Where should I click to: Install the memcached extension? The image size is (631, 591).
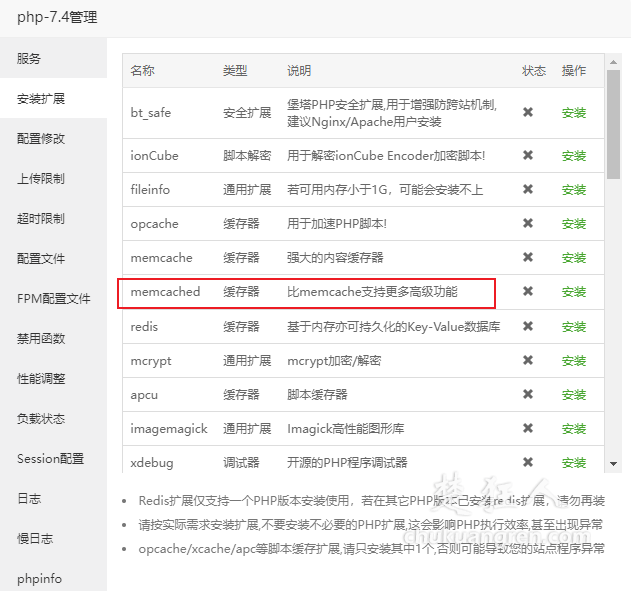tap(574, 292)
